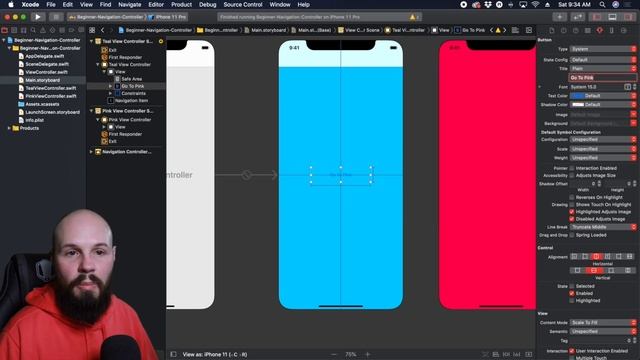The height and width of the screenshot is (360, 640).
Task: Open the Library with the plus button
Action: tap(560, 17)
